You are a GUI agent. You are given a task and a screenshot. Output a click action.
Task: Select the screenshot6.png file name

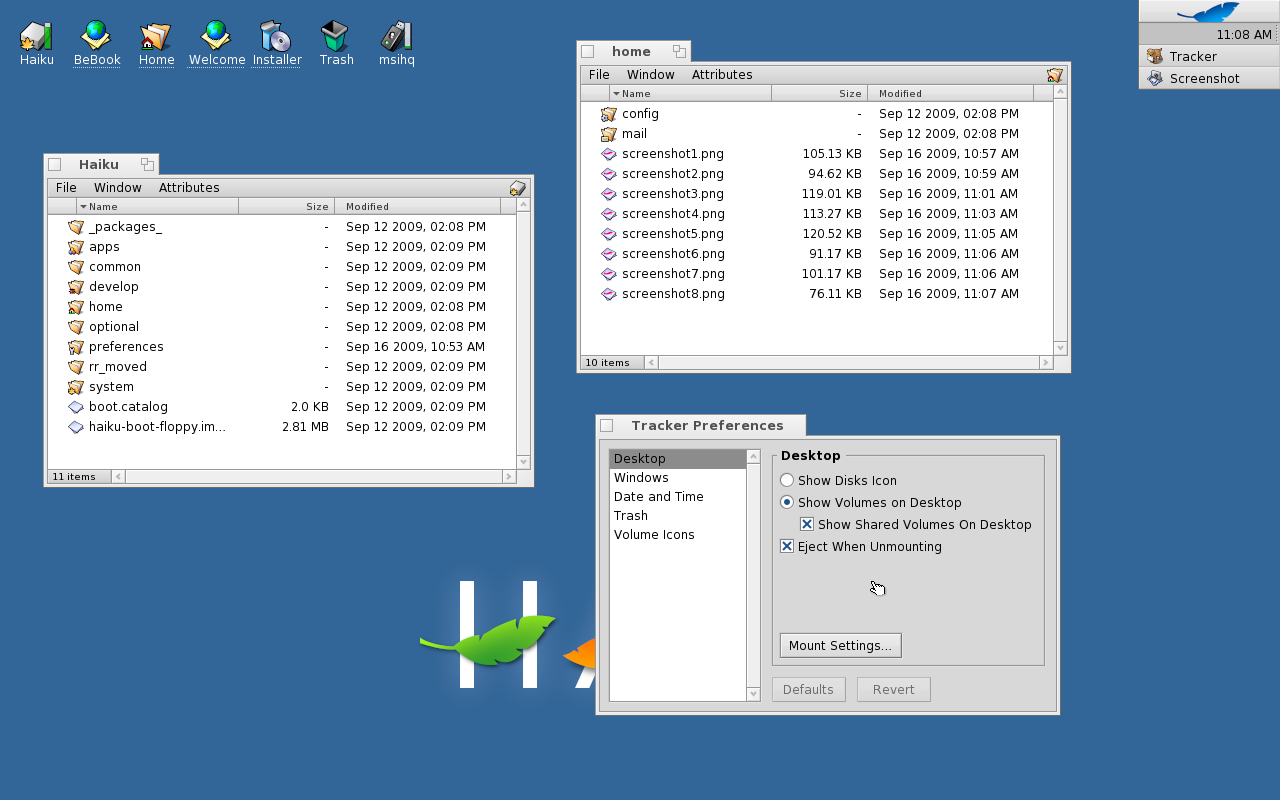[672, 254]
